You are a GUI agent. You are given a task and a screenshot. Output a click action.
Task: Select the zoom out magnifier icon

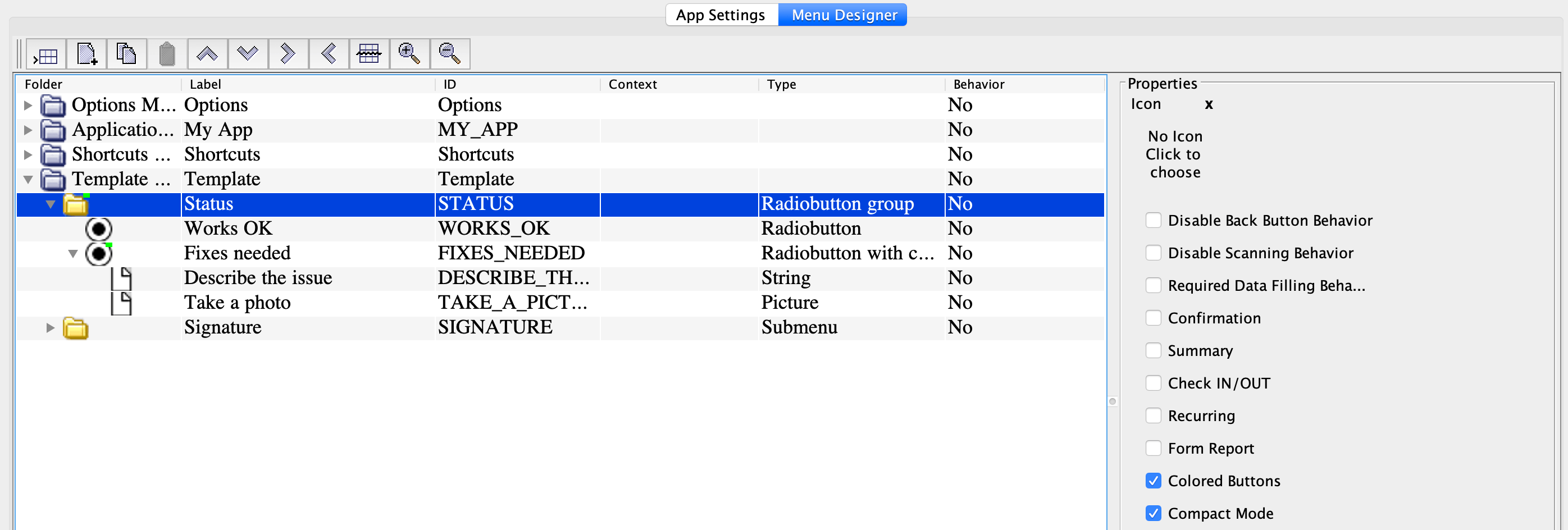pos(450,53)
